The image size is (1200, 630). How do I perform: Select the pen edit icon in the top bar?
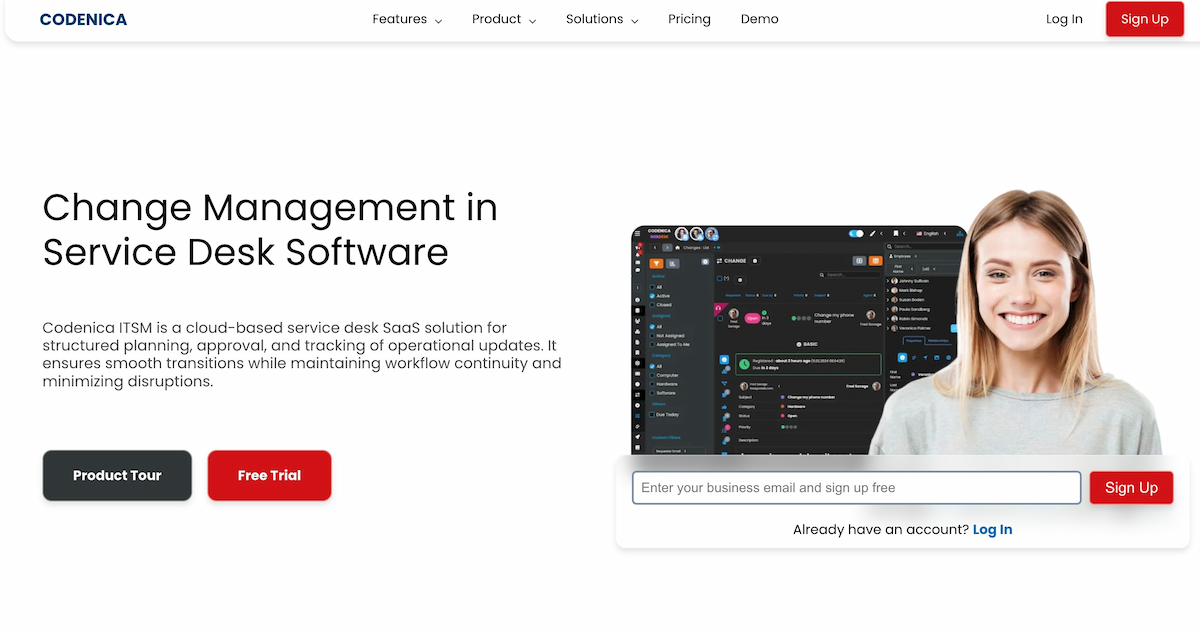click(873, 234)
